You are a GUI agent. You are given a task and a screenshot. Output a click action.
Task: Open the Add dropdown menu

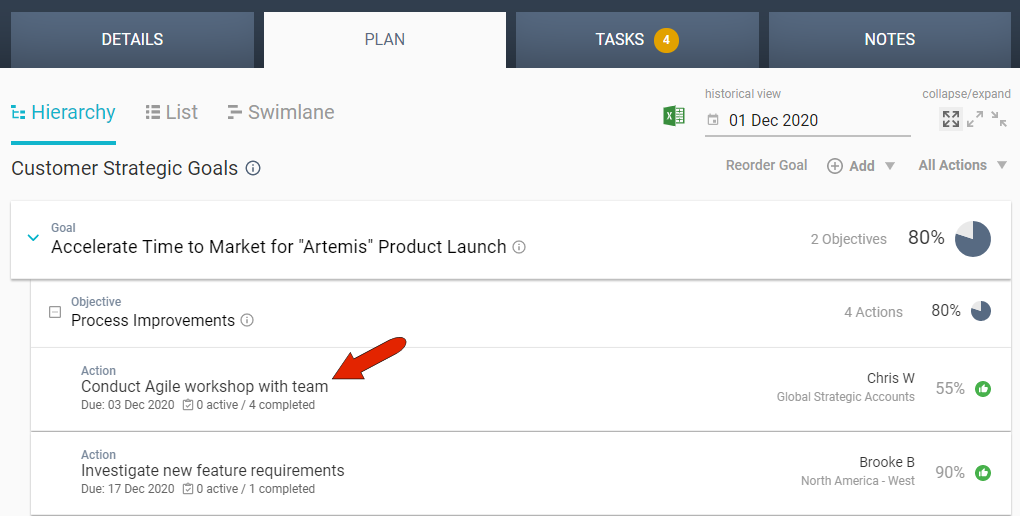(861, 166)
